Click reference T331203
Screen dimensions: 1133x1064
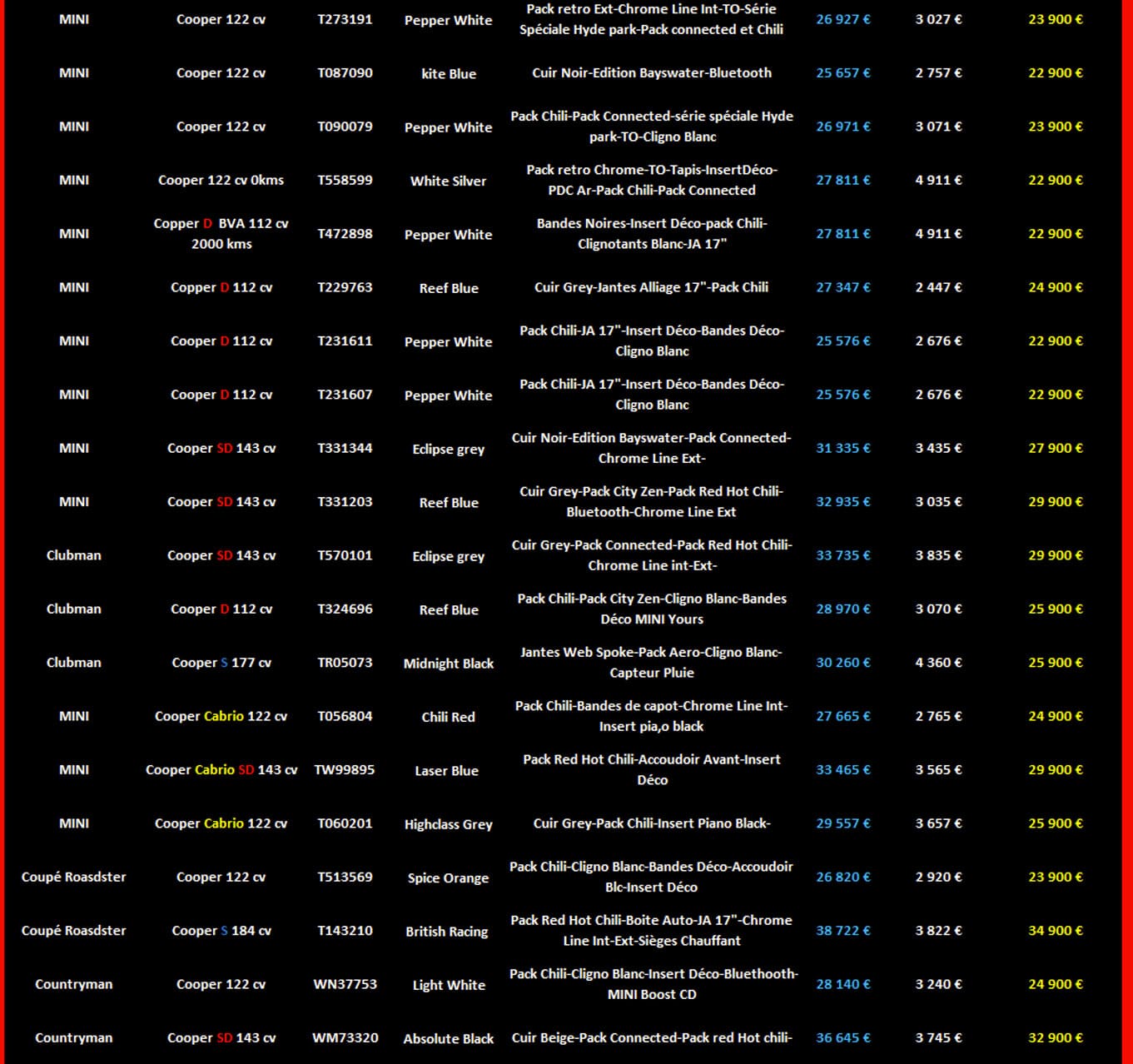(x=345, y=501)
